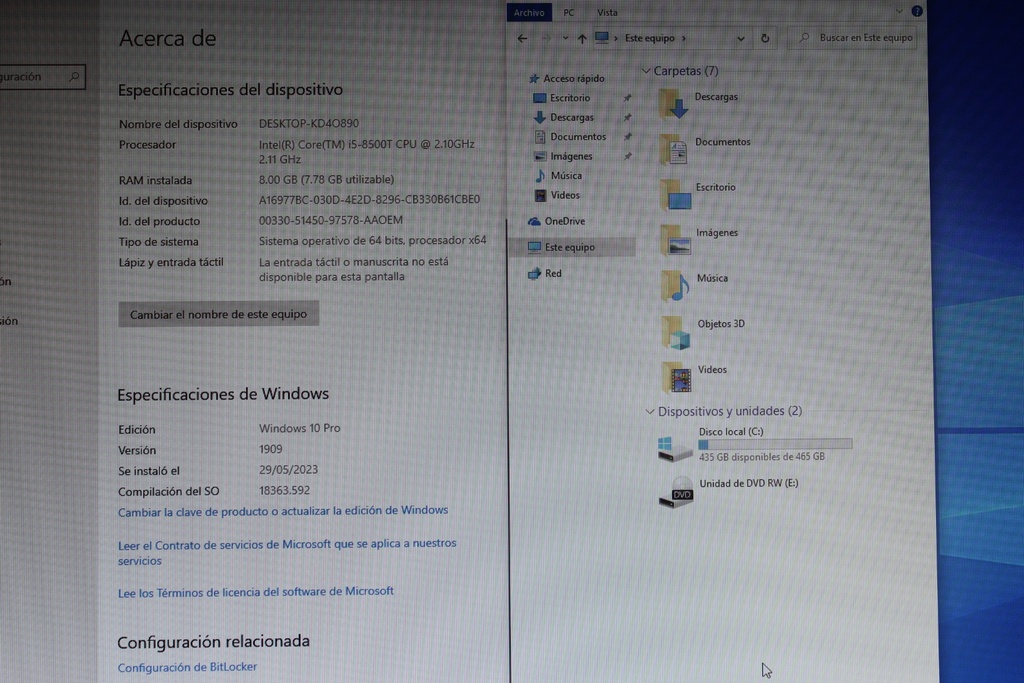The height and width of the screenshot is (683, 1024).
Task: Open the Cambiar la clave de producto link
Action: pos(283,511)
